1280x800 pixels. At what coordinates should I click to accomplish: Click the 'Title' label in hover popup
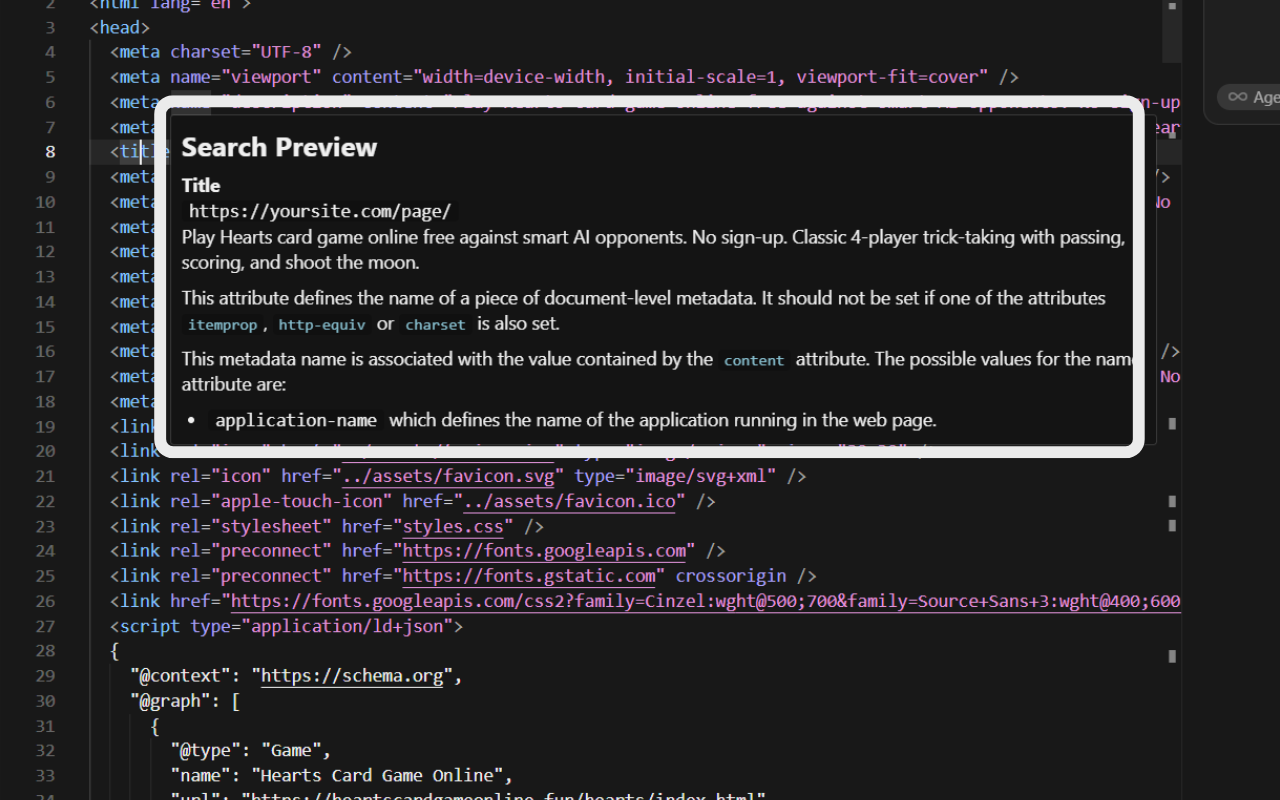(x=201, y=185)
